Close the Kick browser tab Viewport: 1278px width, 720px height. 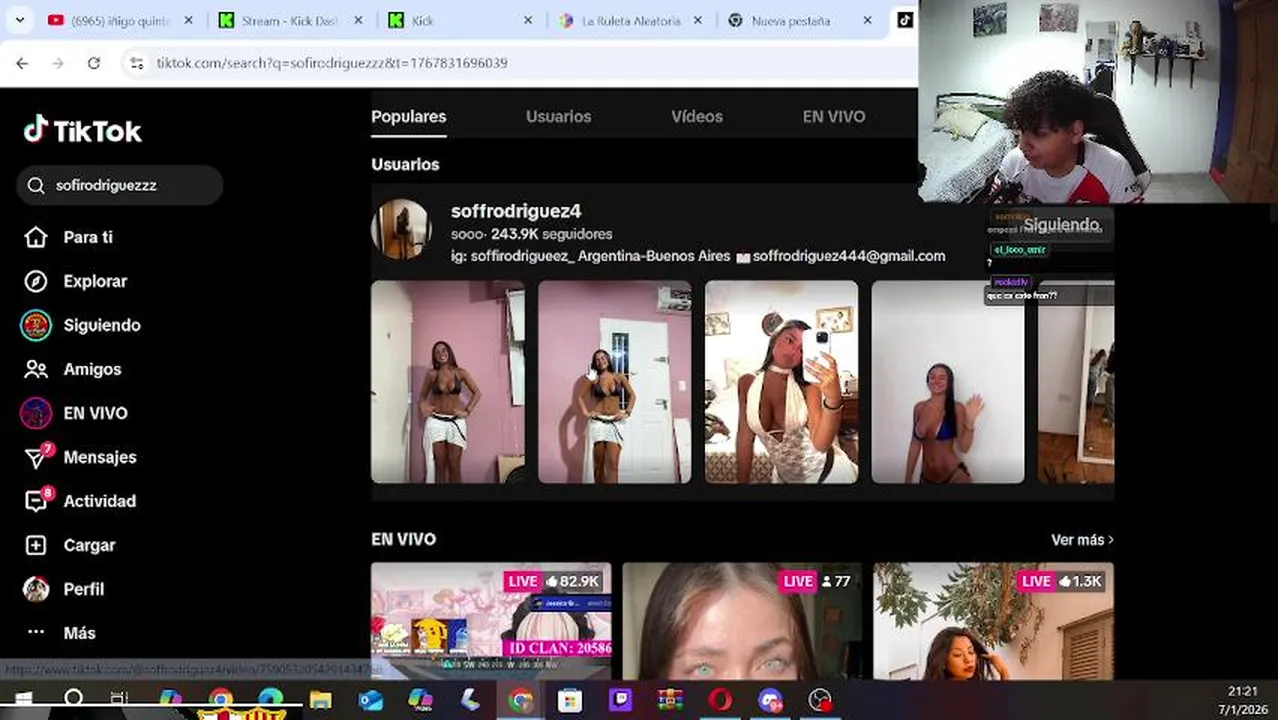click(x=528, y=20)
